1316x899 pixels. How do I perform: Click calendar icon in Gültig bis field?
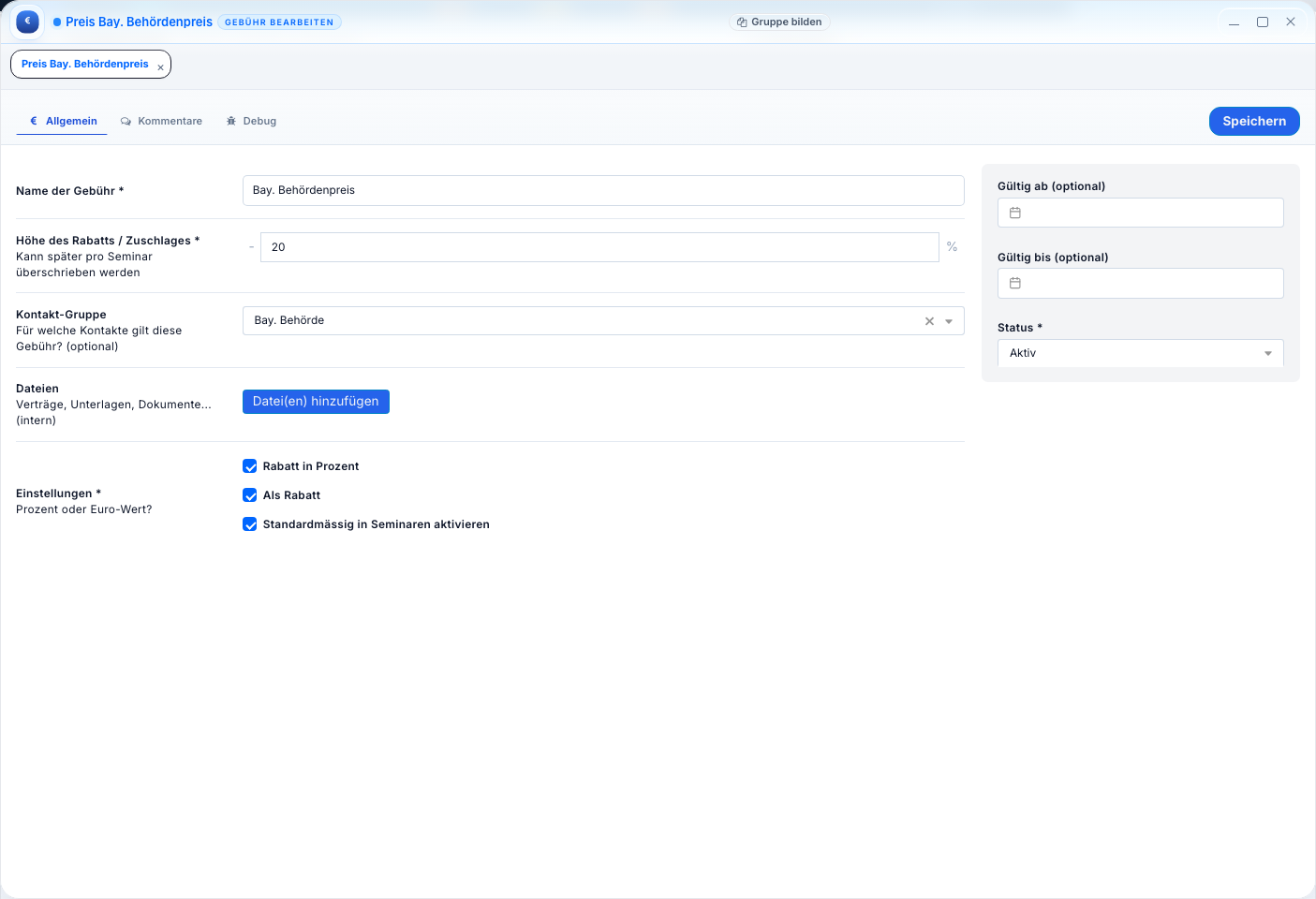1014,284
